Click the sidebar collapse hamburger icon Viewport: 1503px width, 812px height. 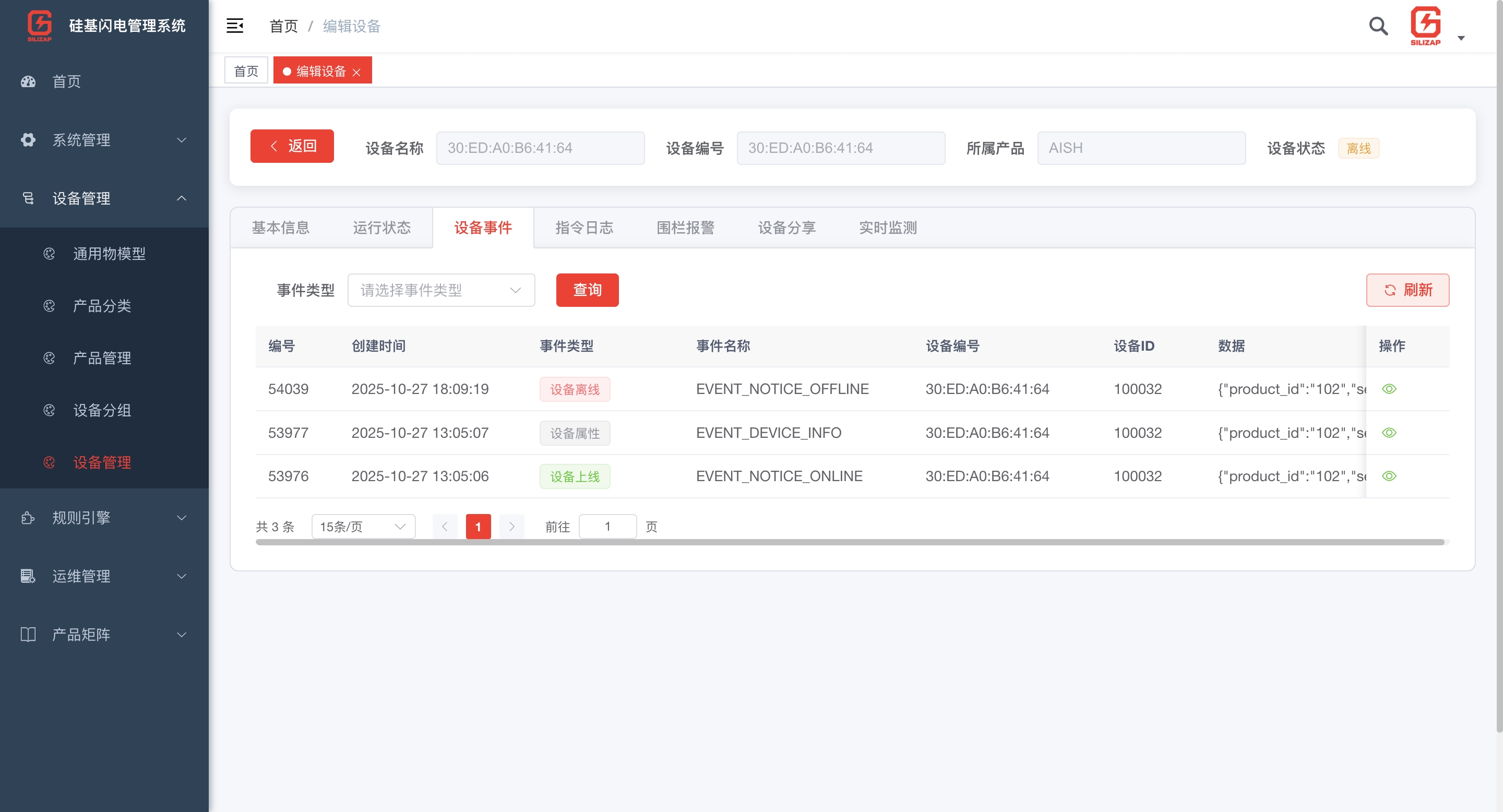tap(234, 26)
